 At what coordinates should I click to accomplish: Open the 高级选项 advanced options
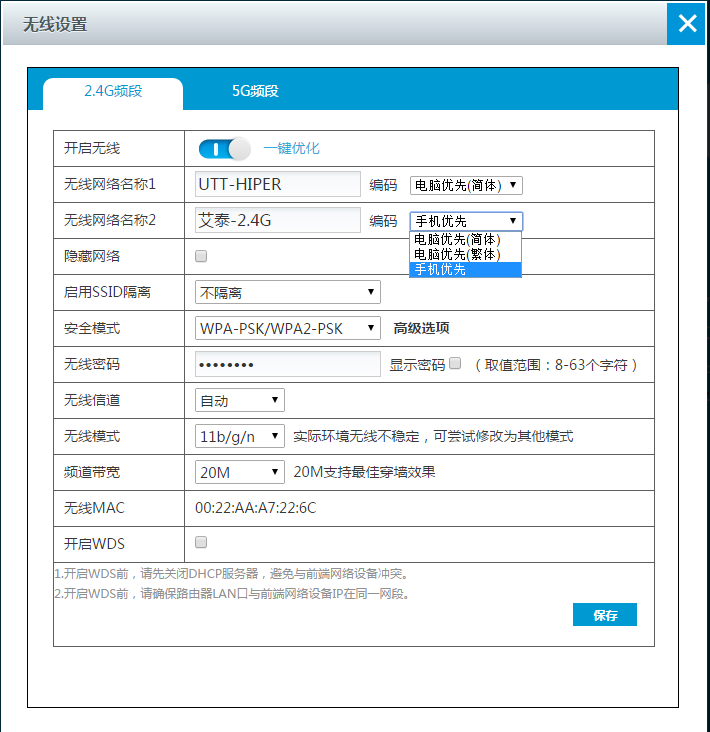pyautogui.click(x=421, y=328)
